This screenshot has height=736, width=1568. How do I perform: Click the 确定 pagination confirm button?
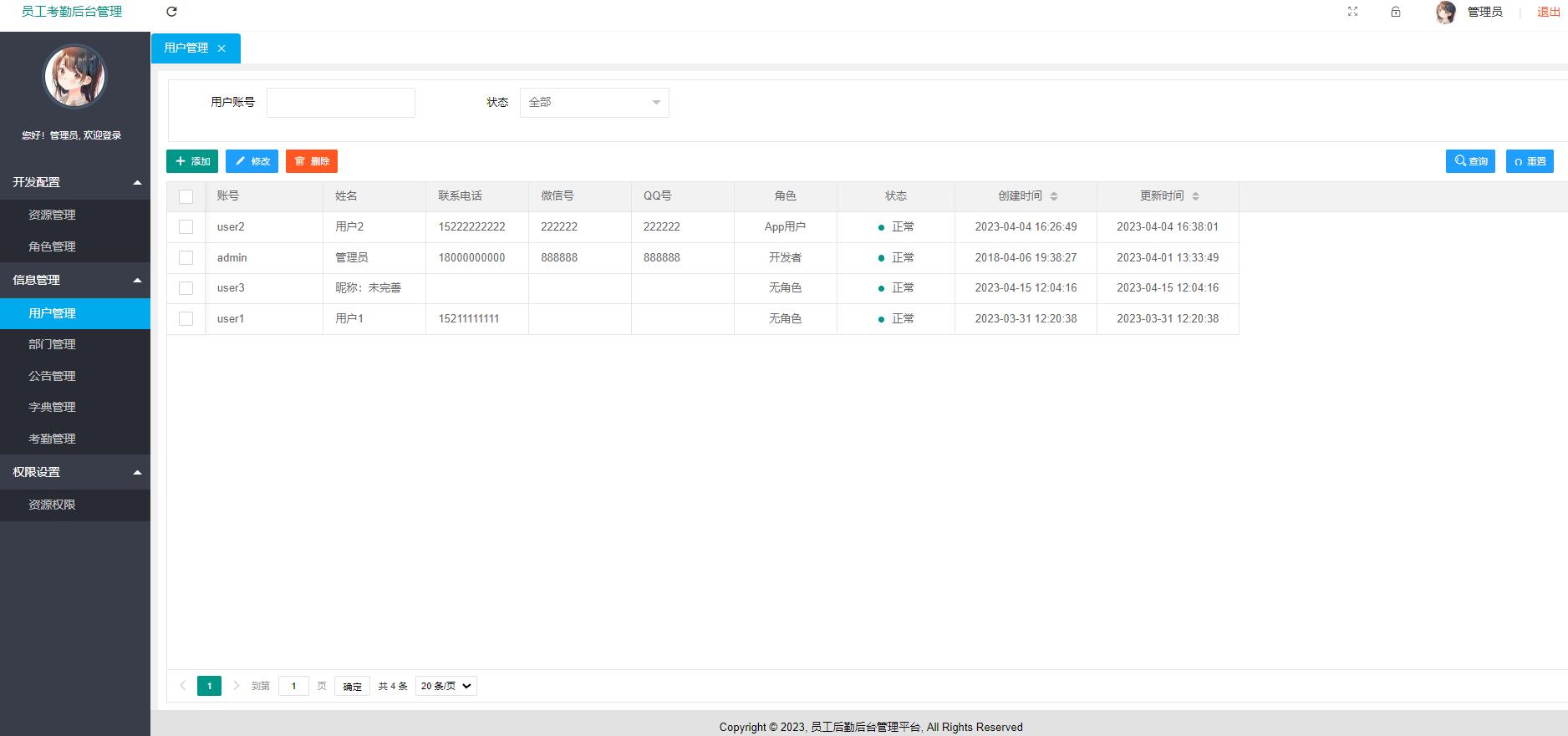point(353,686)
